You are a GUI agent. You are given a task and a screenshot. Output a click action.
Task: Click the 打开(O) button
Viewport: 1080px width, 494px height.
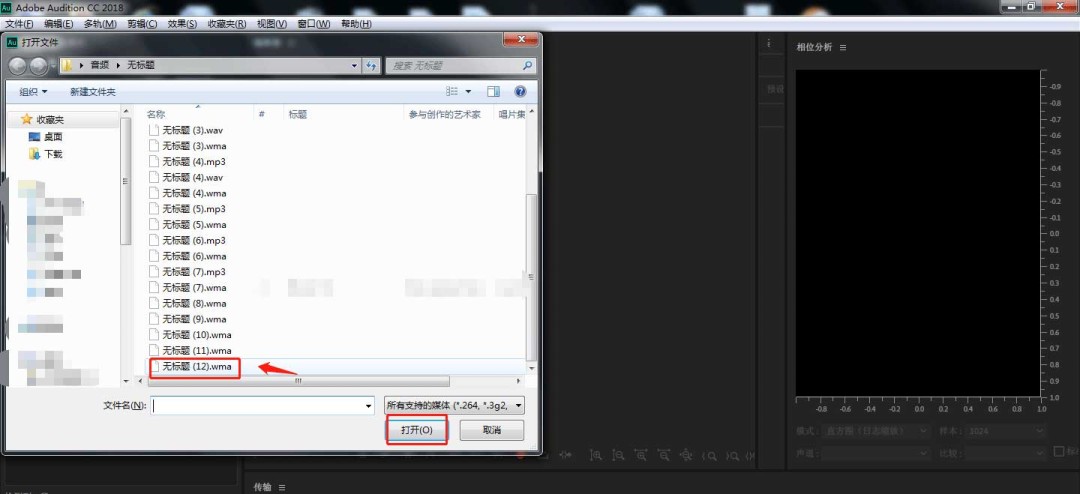point(417,430)
